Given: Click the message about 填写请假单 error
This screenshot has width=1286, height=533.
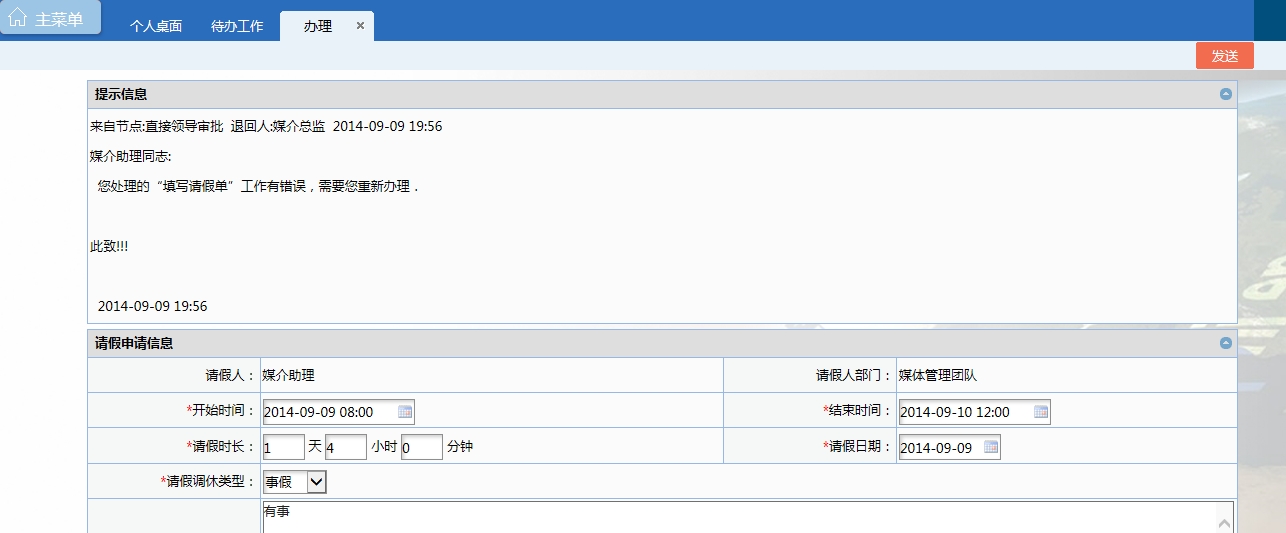Looking at the screenshot, I should coord(257,186).
